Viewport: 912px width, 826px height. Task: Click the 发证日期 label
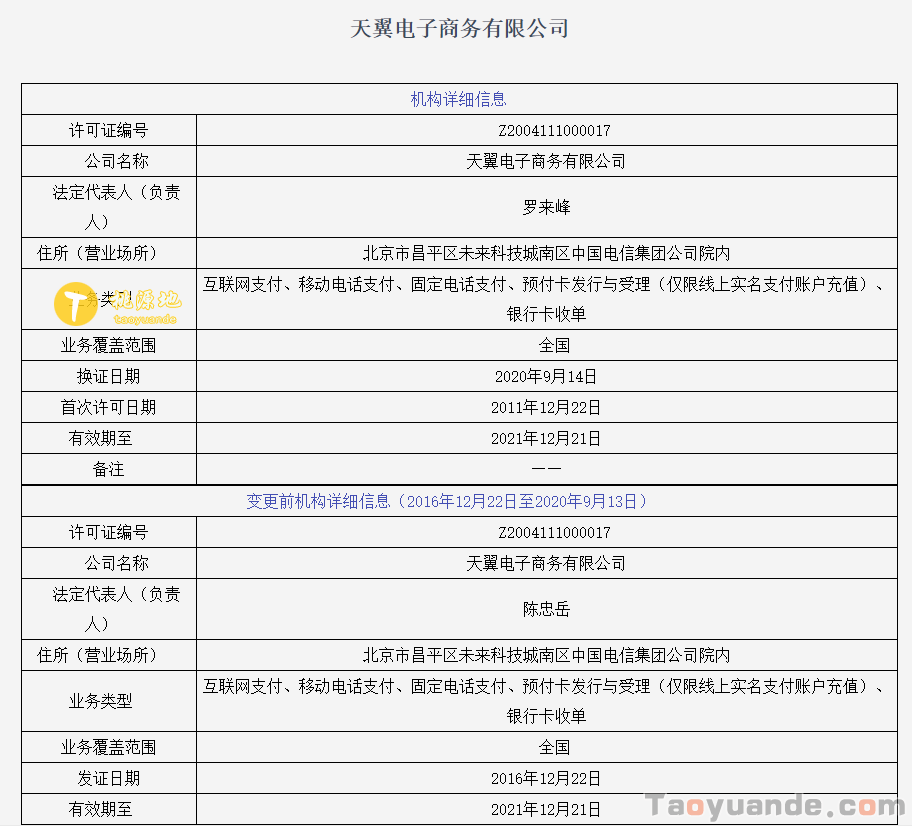[109, 778]
